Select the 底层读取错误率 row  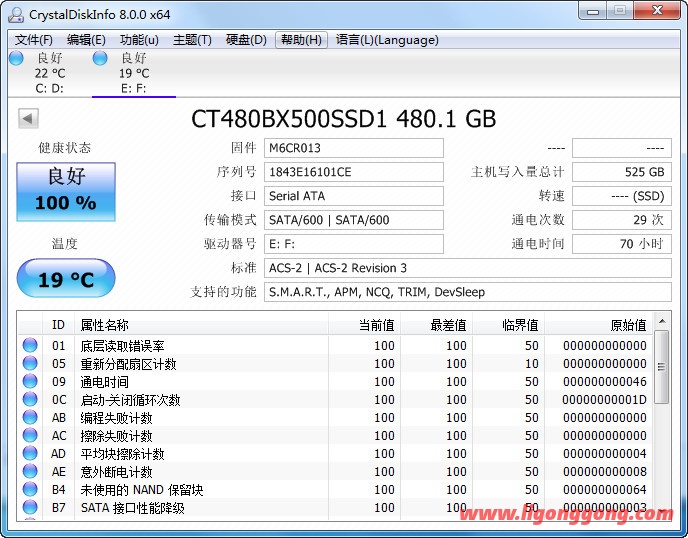(335, 345)
